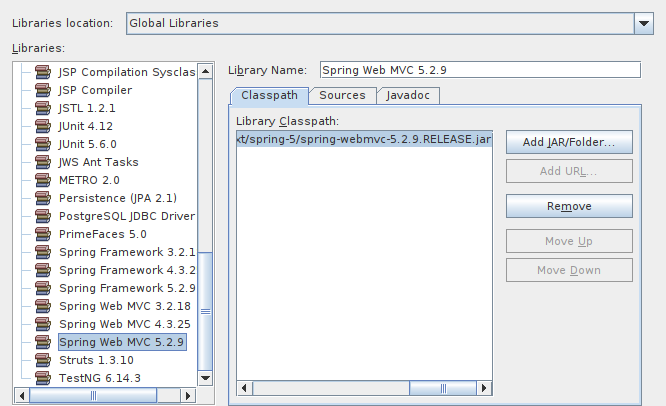Click the Spring Framework 4.3.2 library icon
Image resolution: width=666 pixels, height=406 pixels.
[x=43, y=270]
